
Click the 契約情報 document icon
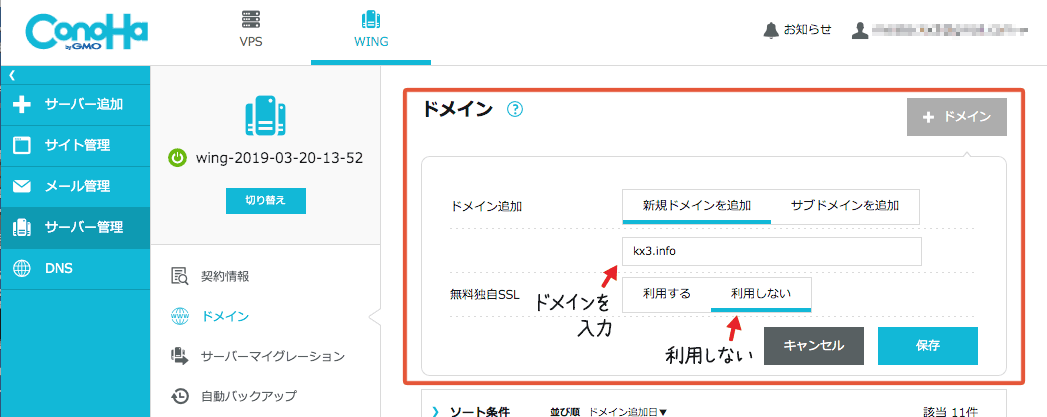(180, 276)
